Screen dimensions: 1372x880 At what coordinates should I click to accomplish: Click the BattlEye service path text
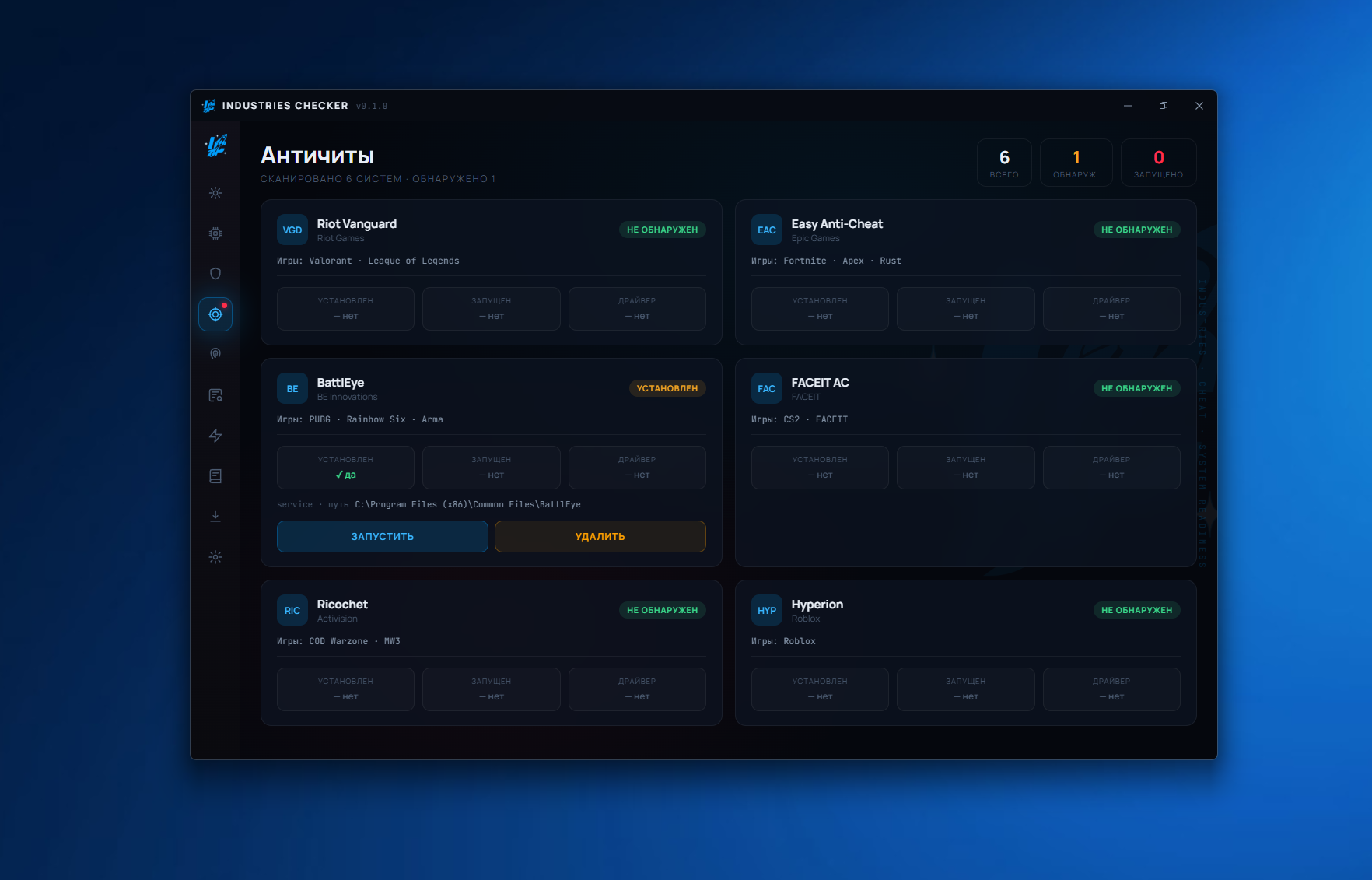click(429, 504)
